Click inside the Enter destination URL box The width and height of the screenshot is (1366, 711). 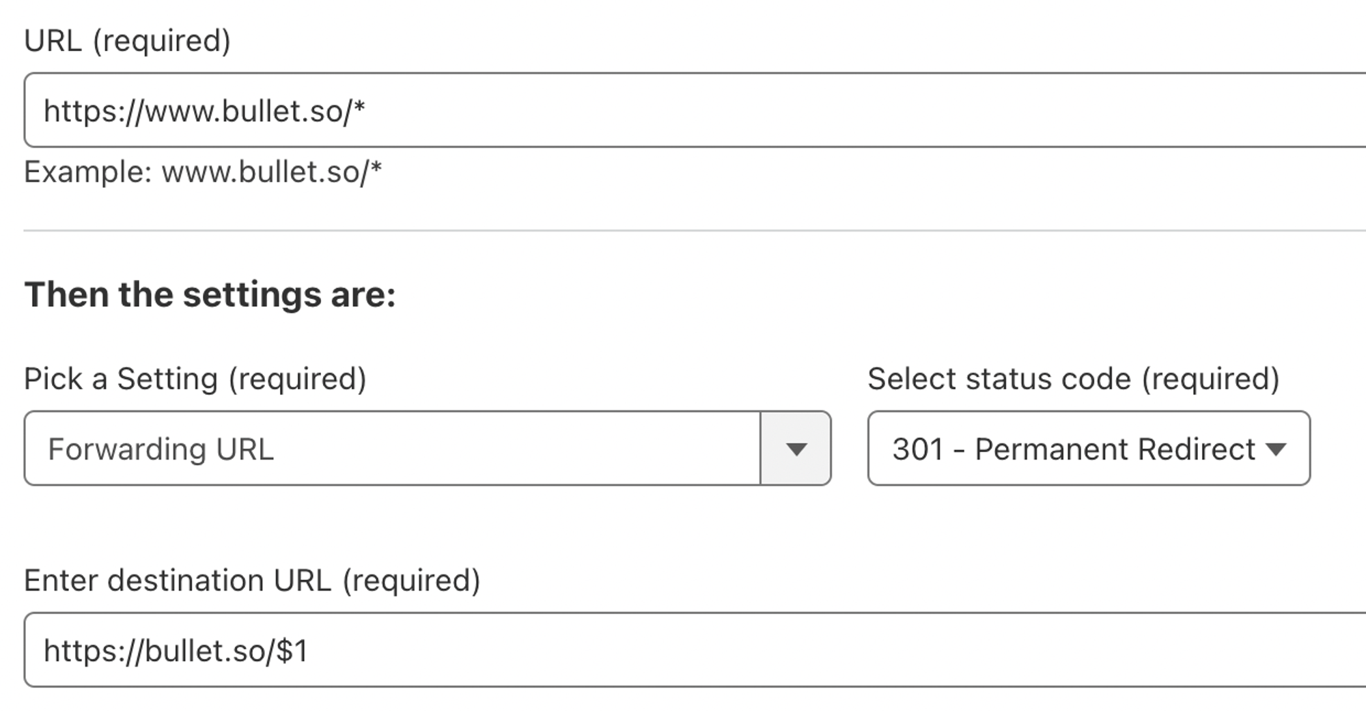point(400,650)
